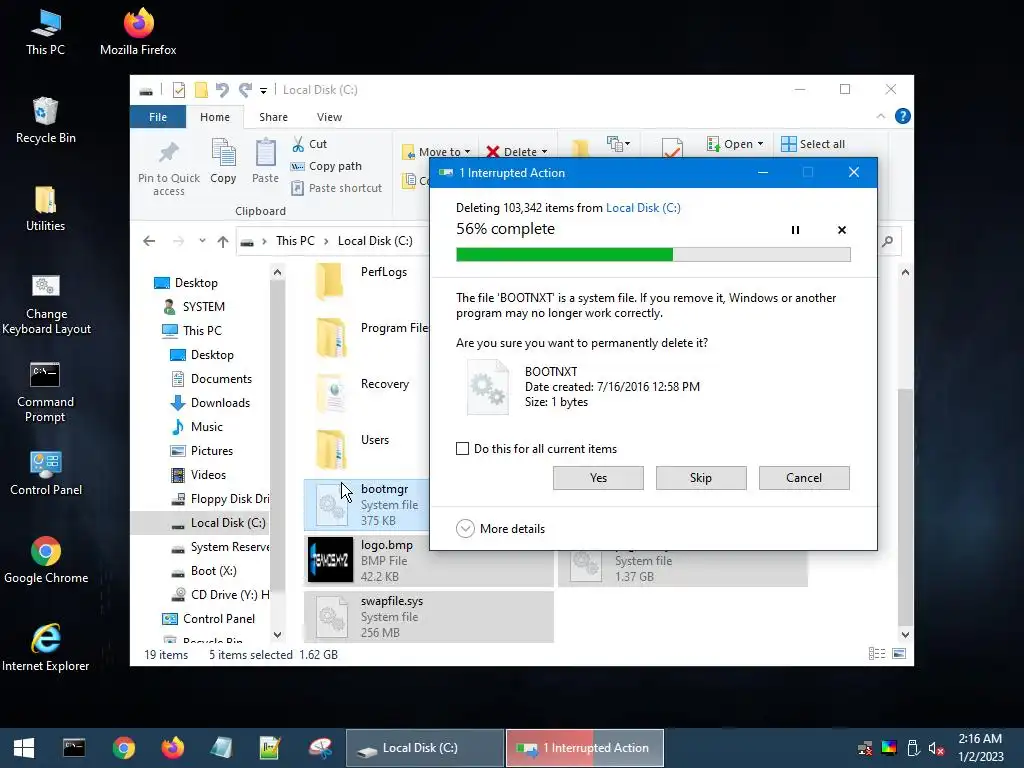Click the green deletion progress bar

tap(653, 255)
